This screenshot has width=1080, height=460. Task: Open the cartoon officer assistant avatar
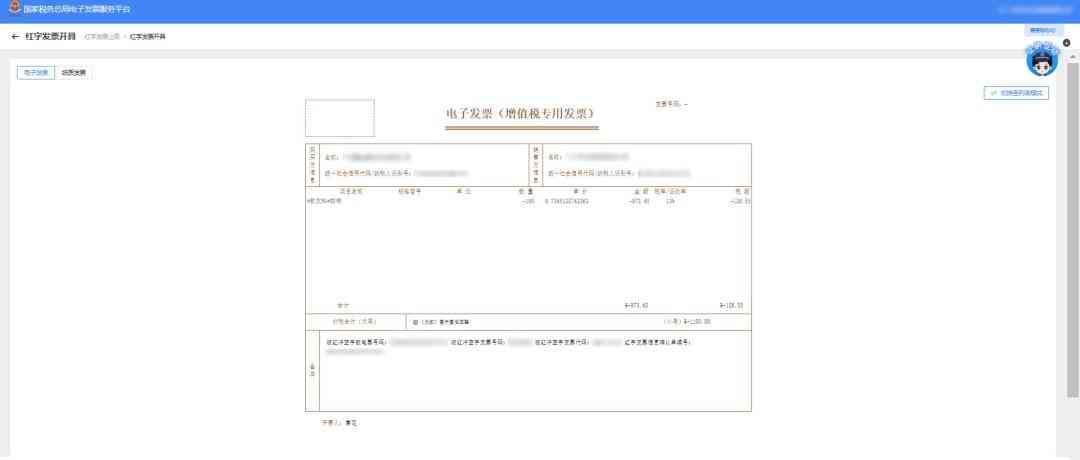click(1041, 60)
